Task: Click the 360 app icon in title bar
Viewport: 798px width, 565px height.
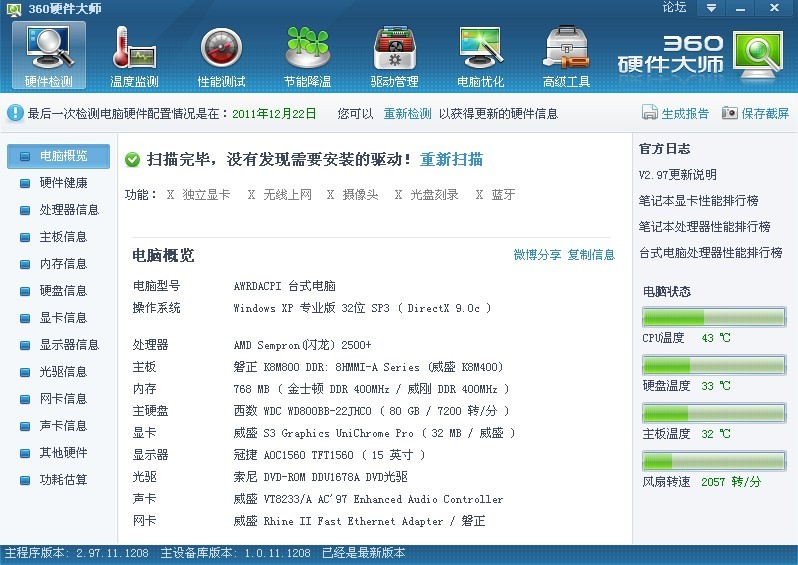Action: click(14, 9)
